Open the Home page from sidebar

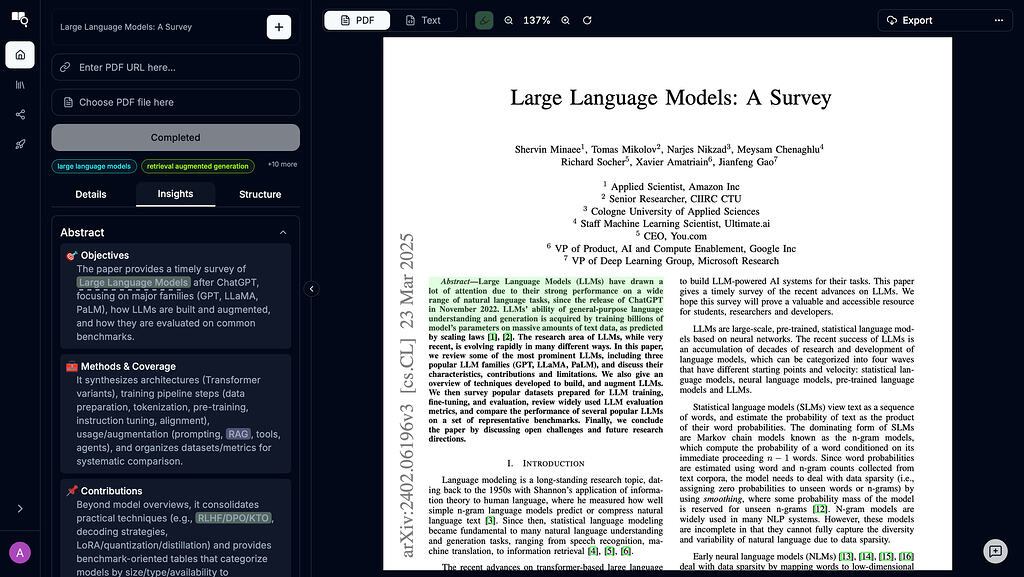pyautogui.click(x=20, y=55)
